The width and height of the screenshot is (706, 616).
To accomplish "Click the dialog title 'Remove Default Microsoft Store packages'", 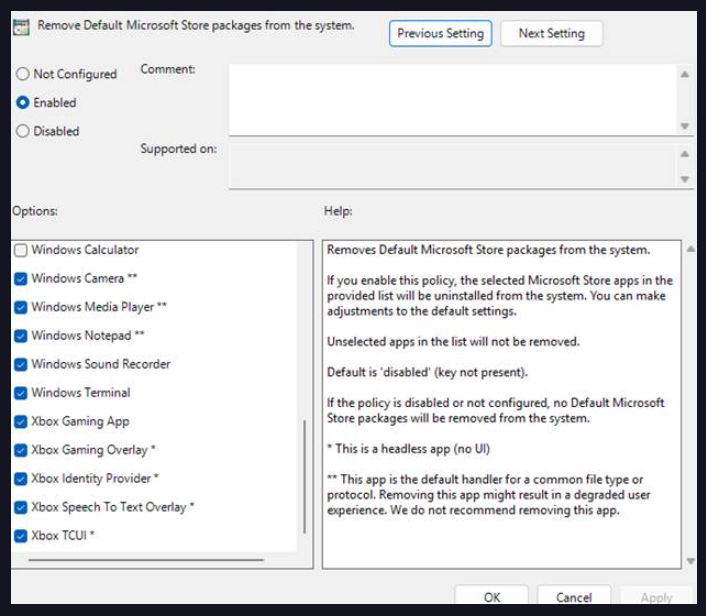I will (196, 25).
